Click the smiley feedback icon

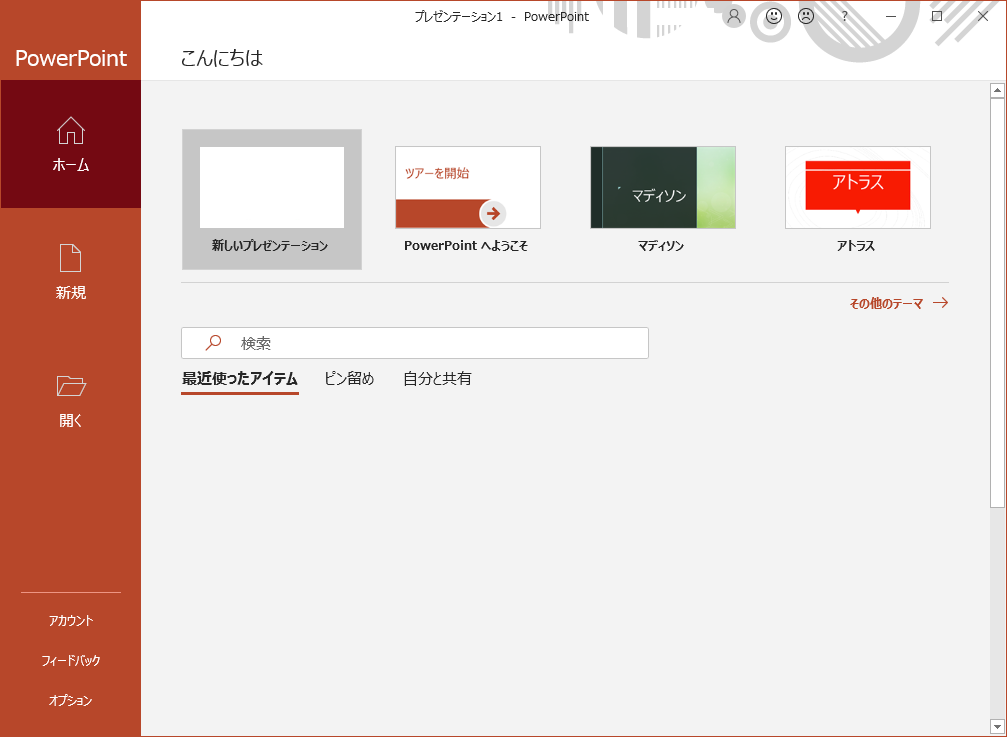click(771, 17)
